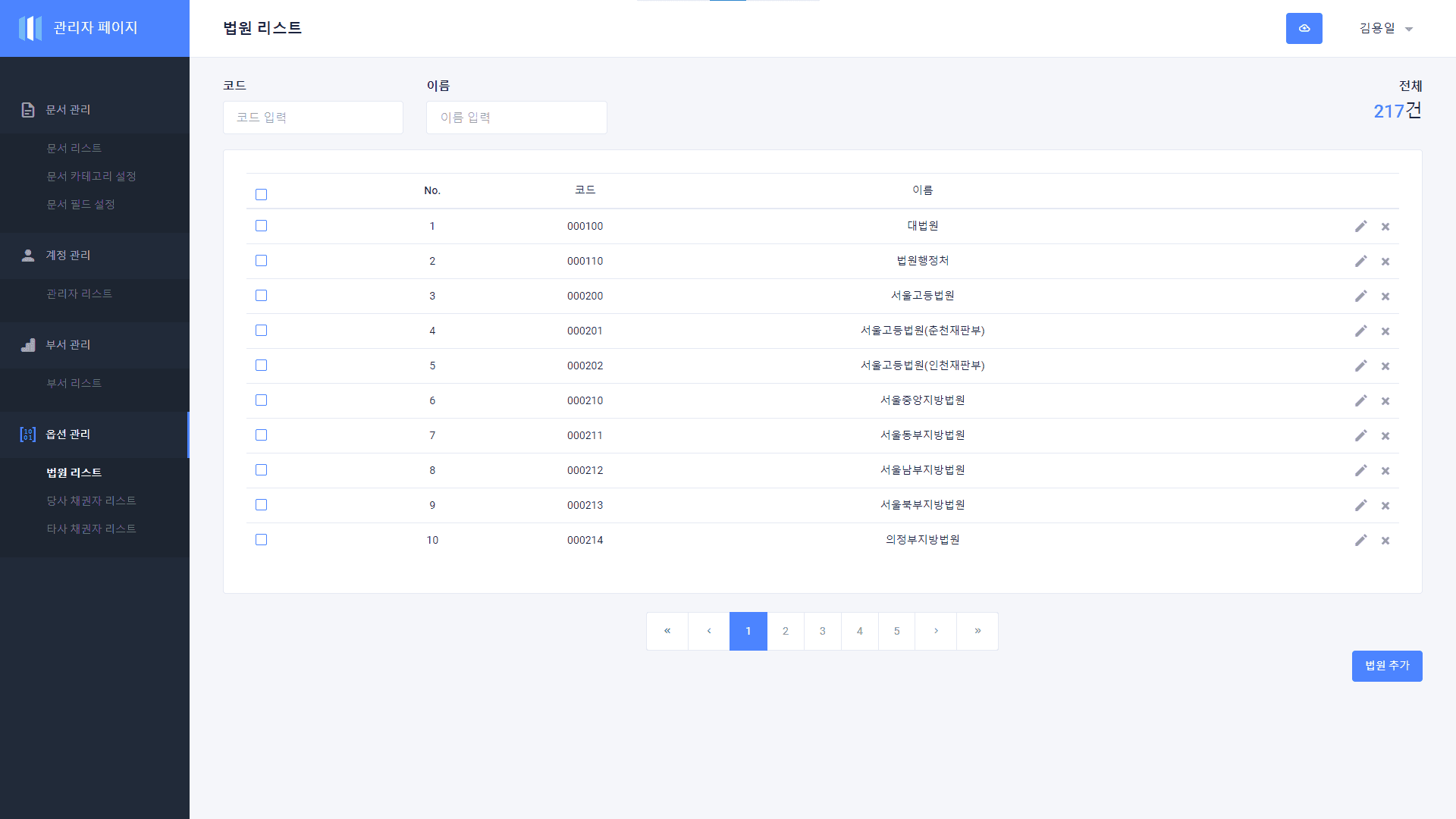
Task: Go to the next page arrow
Action: click(x=936, y=631)
